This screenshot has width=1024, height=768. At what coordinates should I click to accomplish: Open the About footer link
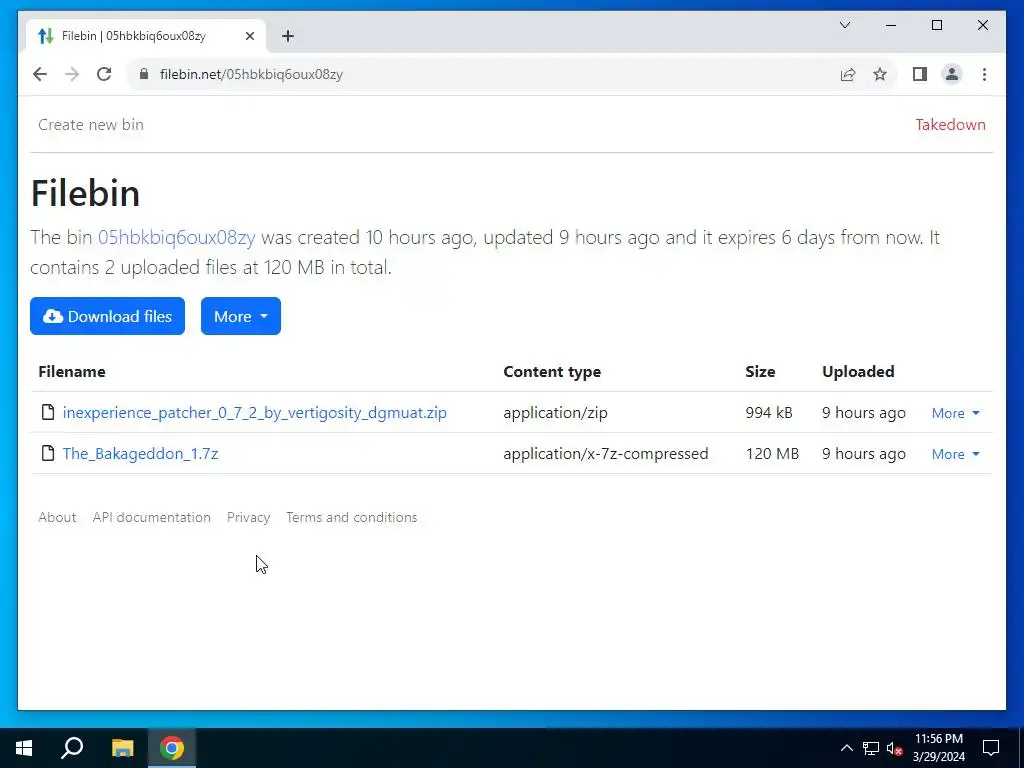pos(57,517)
